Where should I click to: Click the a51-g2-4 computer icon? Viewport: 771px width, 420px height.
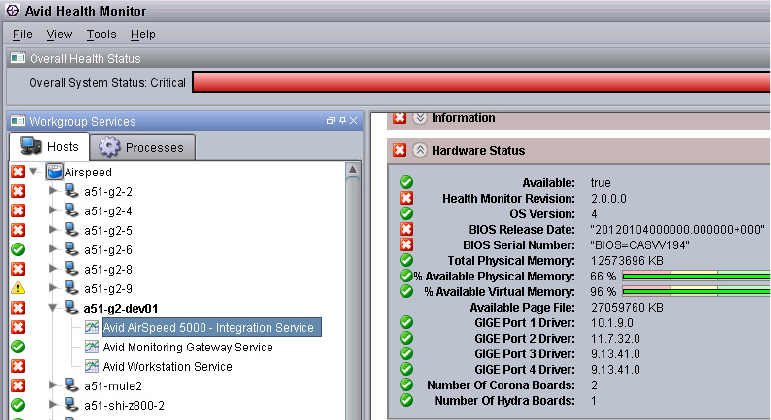71,210
